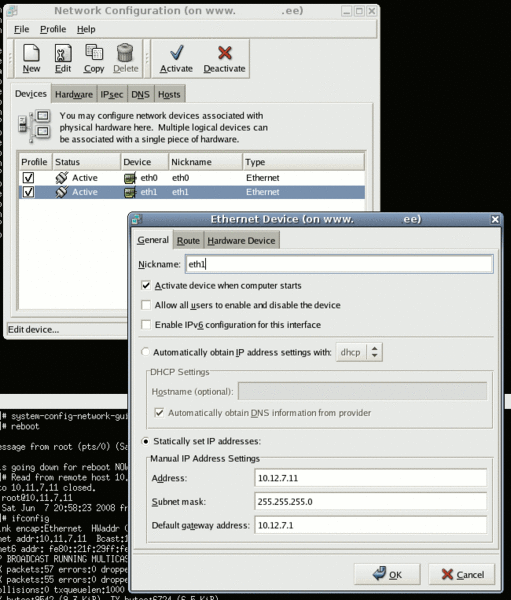Click the Subnet mask field

(371, 501)
